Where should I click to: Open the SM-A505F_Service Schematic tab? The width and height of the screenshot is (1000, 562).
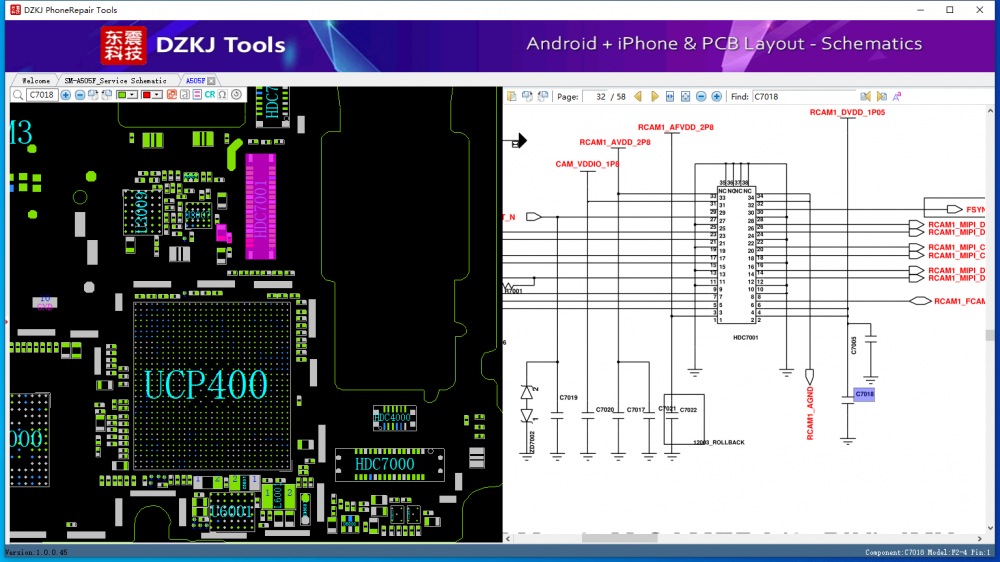116,80
